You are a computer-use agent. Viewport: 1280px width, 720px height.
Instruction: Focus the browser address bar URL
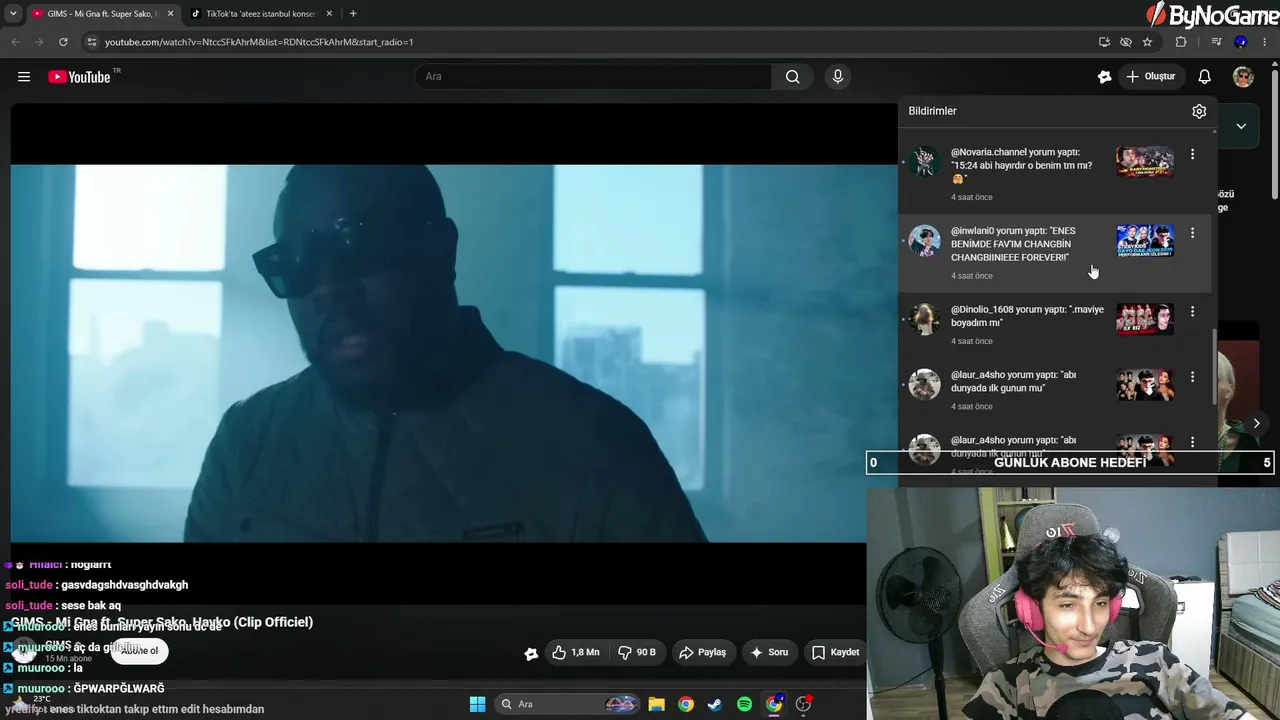point(259,42)
